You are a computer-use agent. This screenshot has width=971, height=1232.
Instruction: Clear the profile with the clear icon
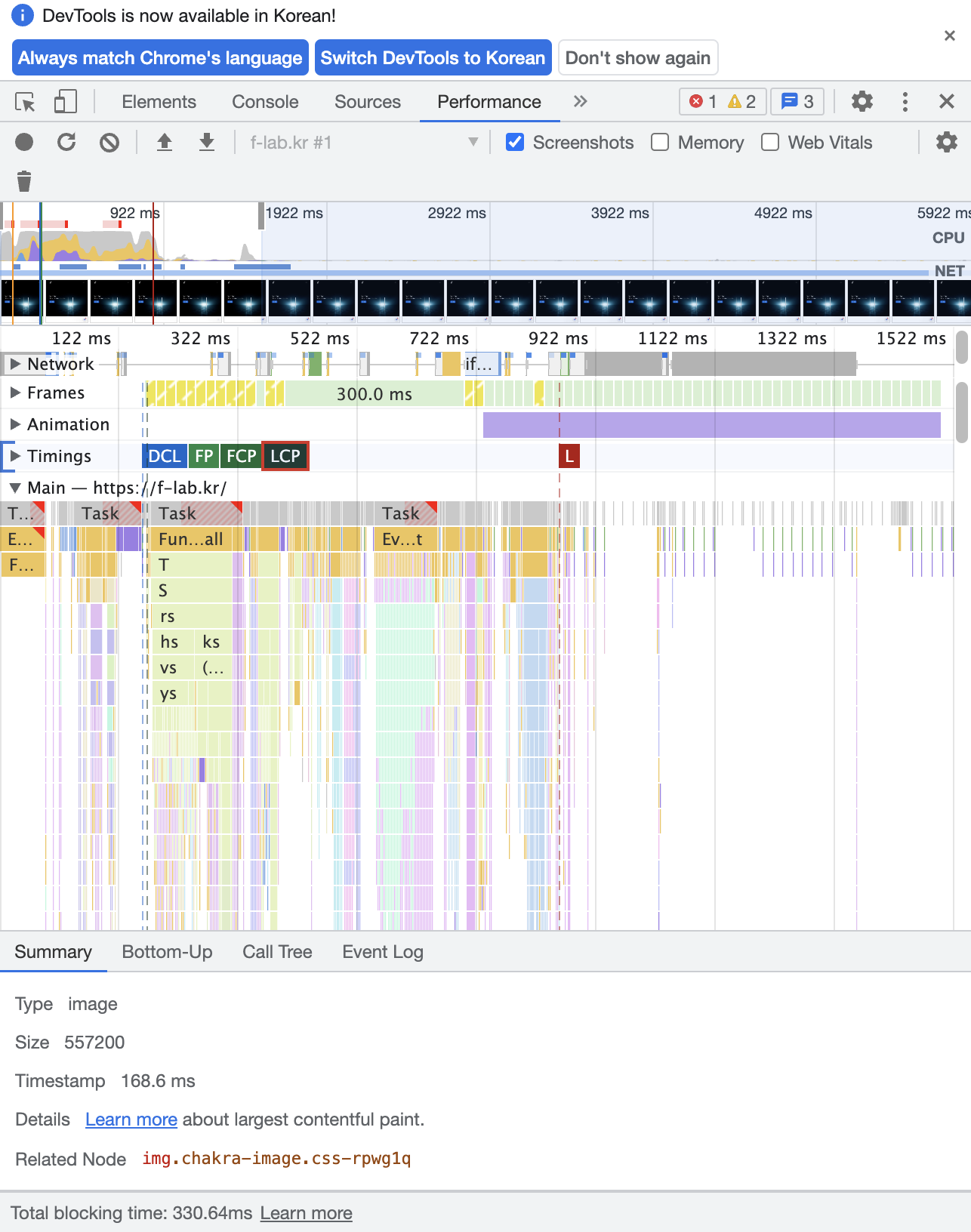point(109,142)
